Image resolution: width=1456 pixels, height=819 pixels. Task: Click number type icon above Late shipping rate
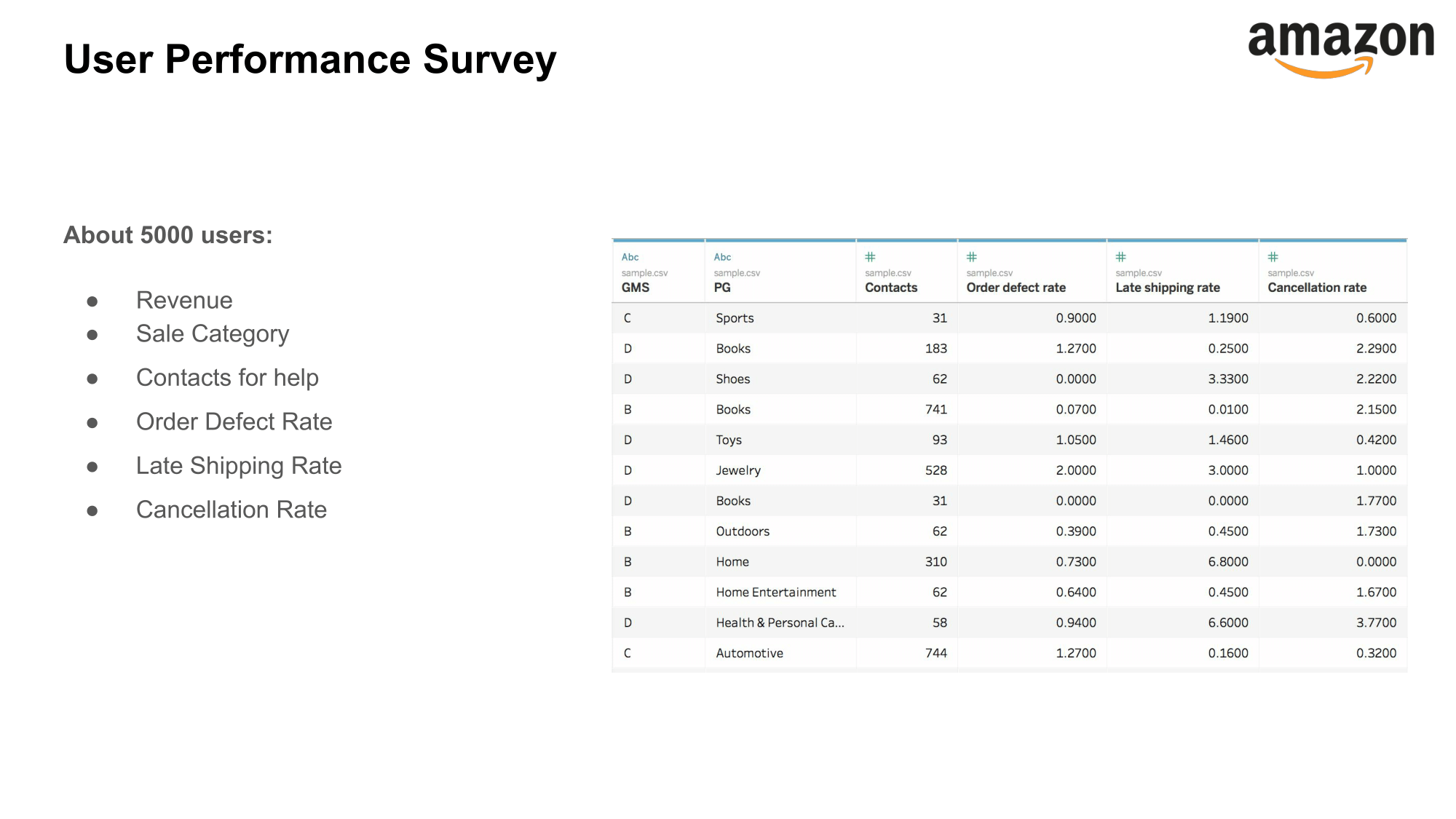[x=1120, y=257]
